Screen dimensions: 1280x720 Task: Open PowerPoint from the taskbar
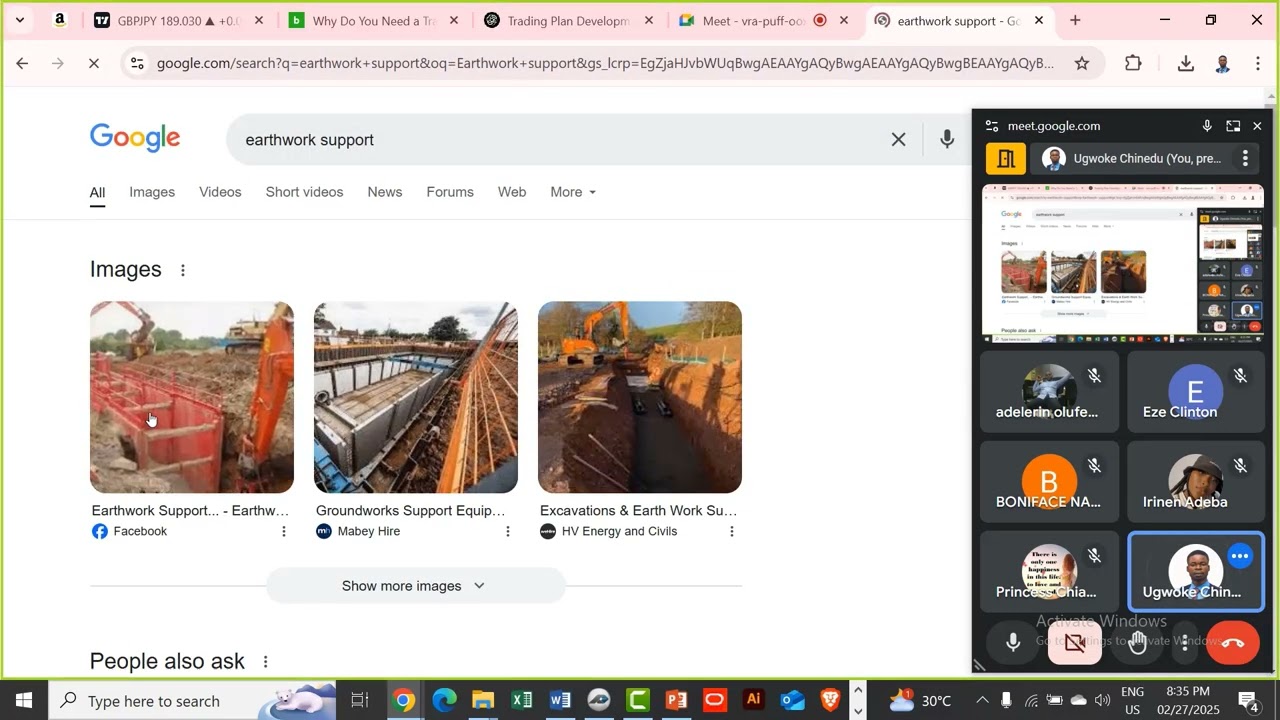(x=676, y=700)
